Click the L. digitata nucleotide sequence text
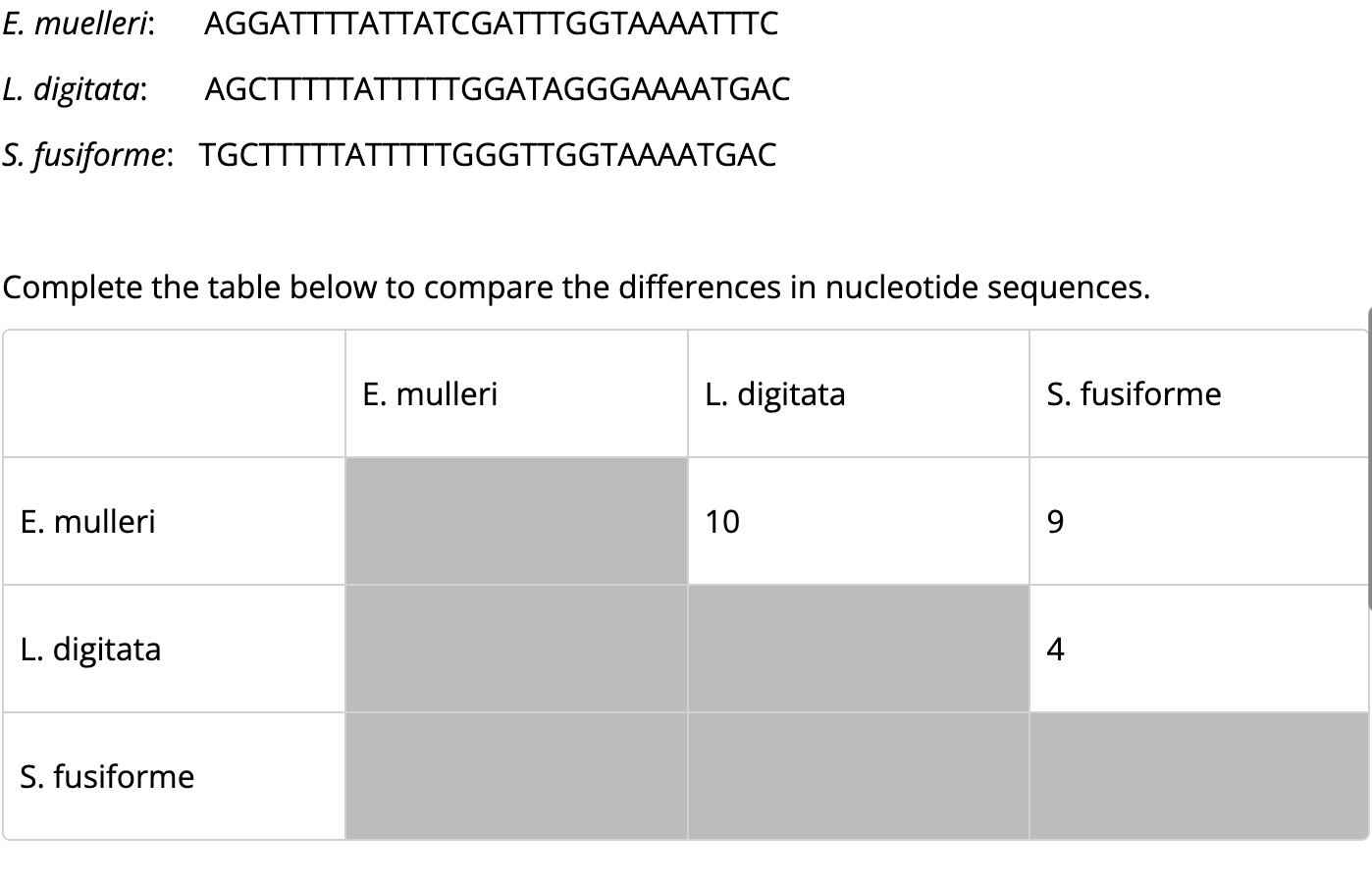The image size is (1372, 885). pyautogui.click(x=497, y=89)
